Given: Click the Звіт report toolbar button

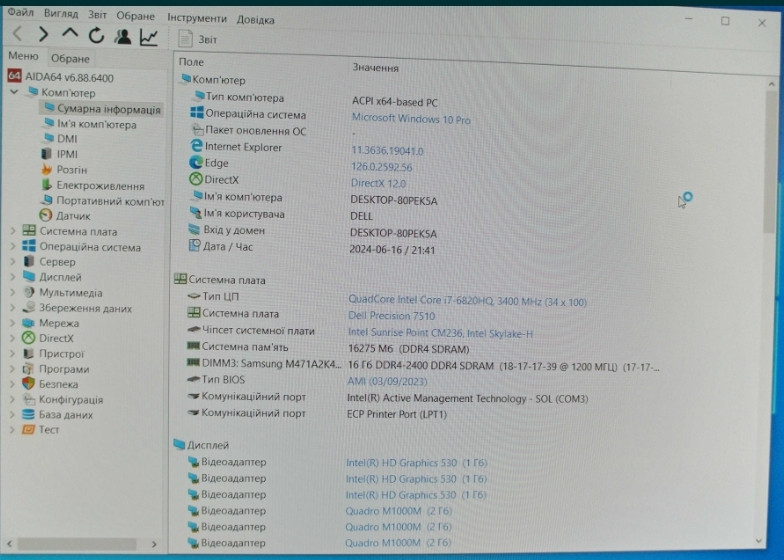Looking at the screenshot, I should pos(198,39).
